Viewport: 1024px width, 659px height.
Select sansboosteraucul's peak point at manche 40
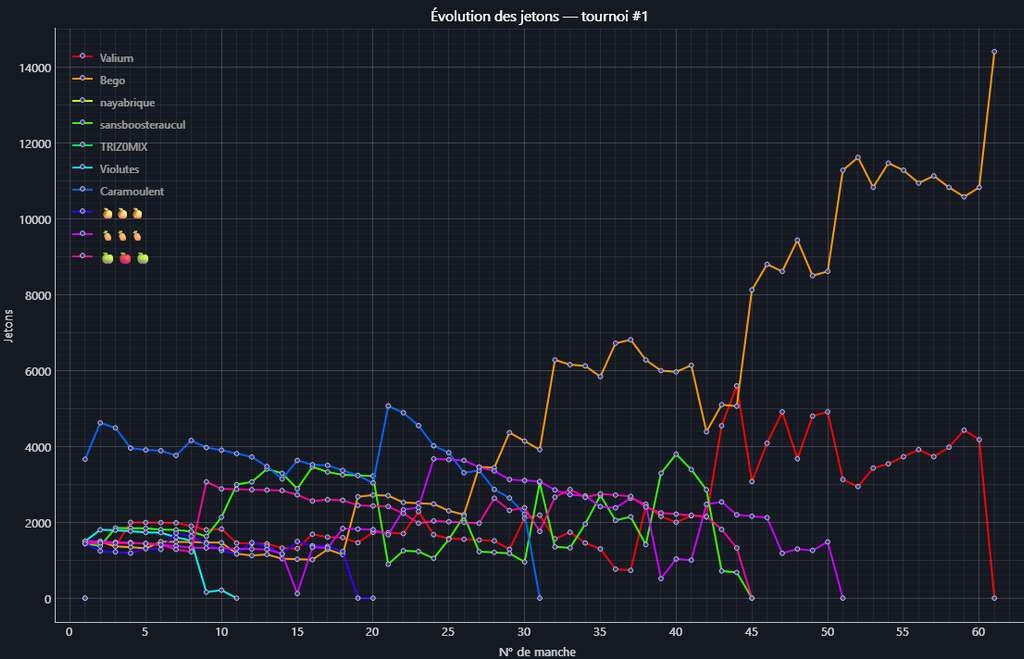pos(676,454)
